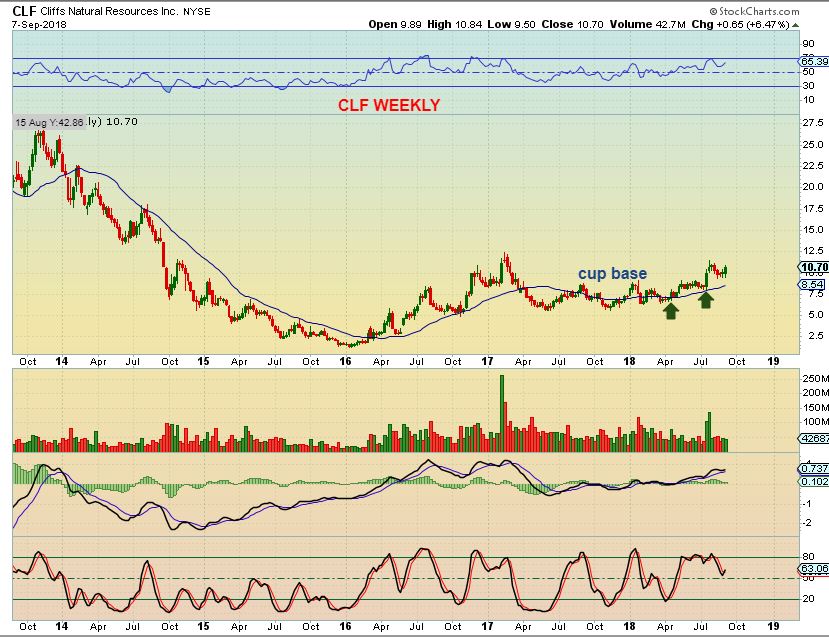Click year 17 on price panel date axis
Screen dimensions: 829x637
(x=487, y=362)
